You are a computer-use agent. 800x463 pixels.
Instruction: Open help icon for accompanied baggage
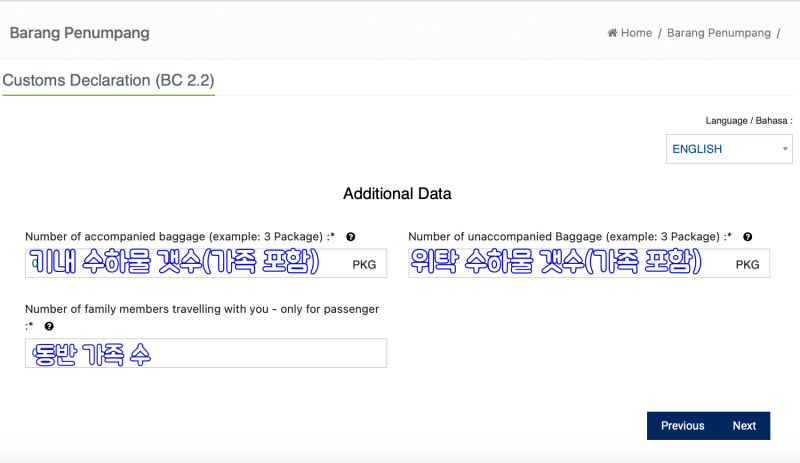351,237
